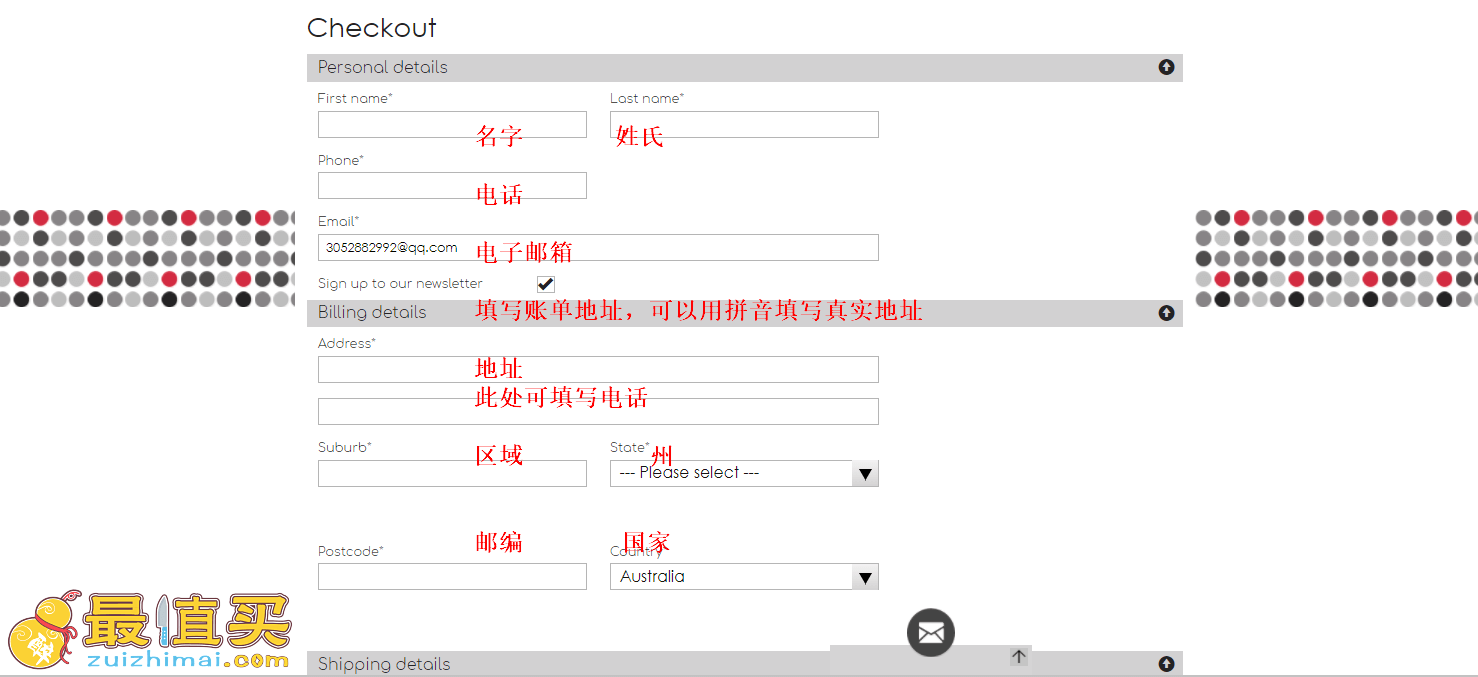The image size is (1478, 677).
Task: Toggle the Shipping details section arrow
Action: (1166, 664)
